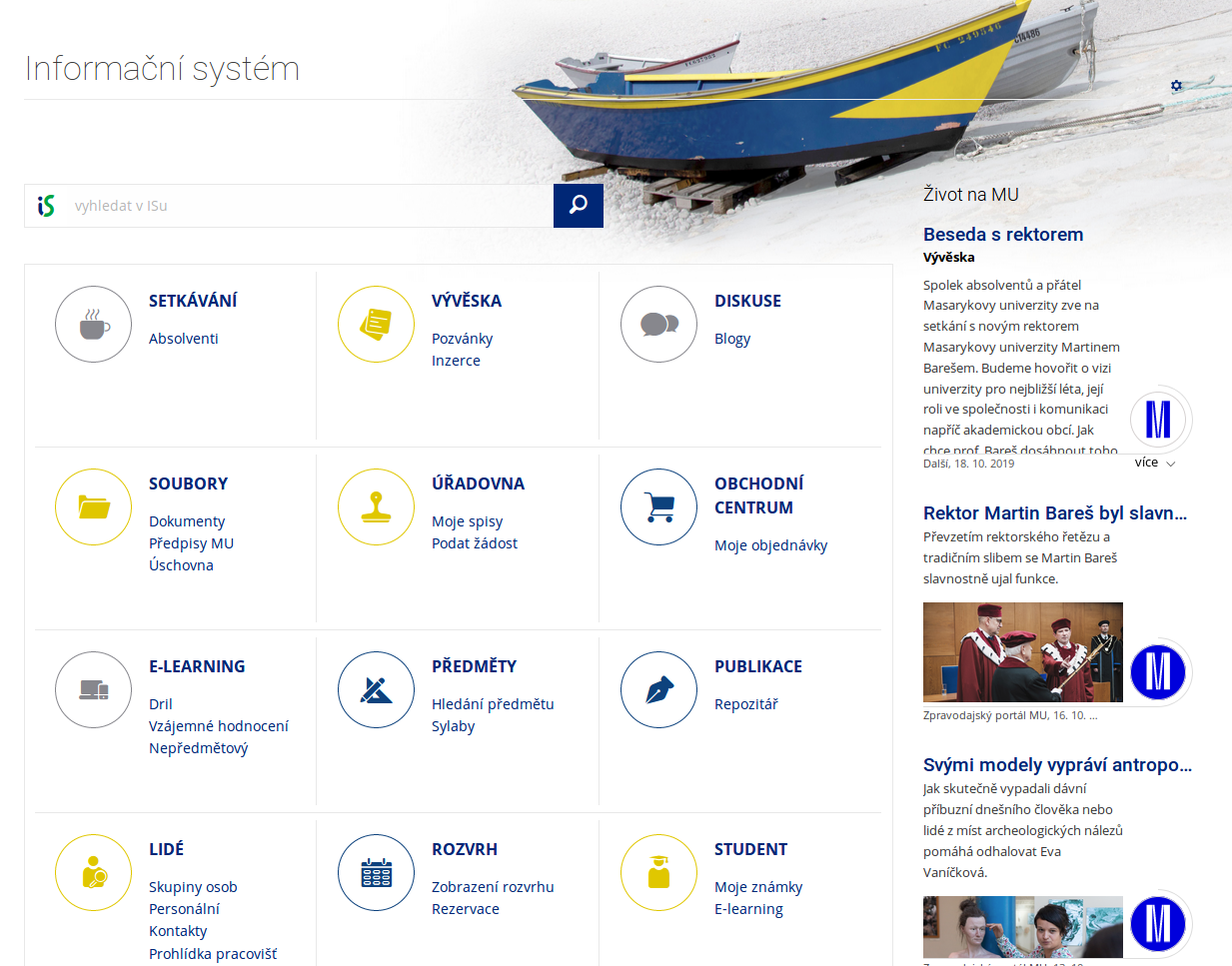Open the "Moje známky" link

758,887
